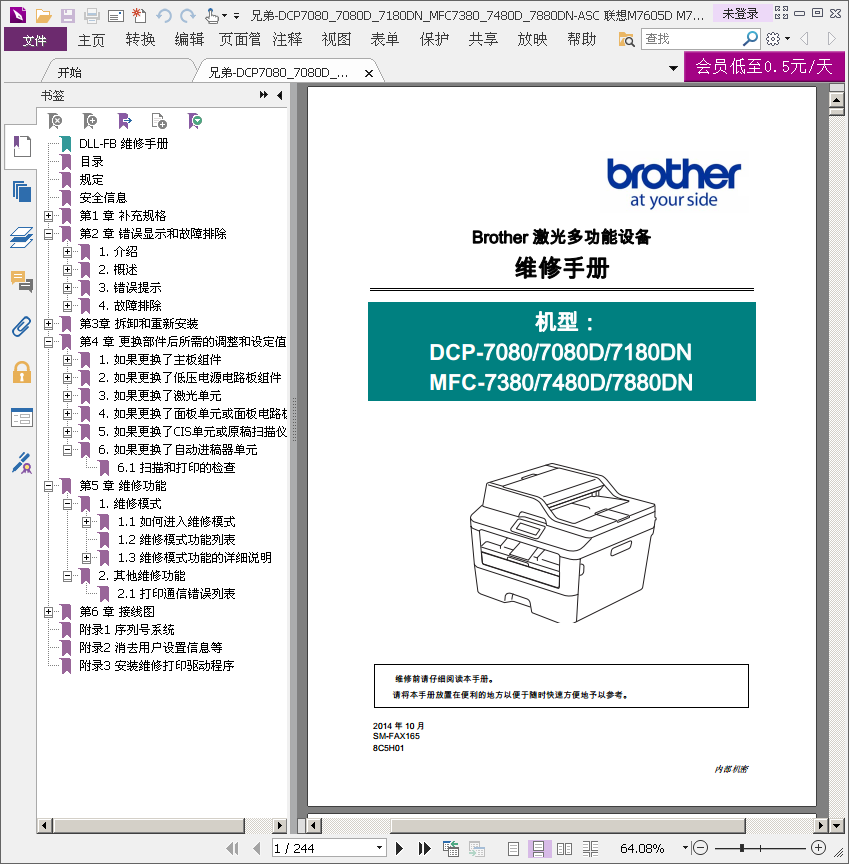
Task: Click the 查找 search input field
Action: (691, 39)
